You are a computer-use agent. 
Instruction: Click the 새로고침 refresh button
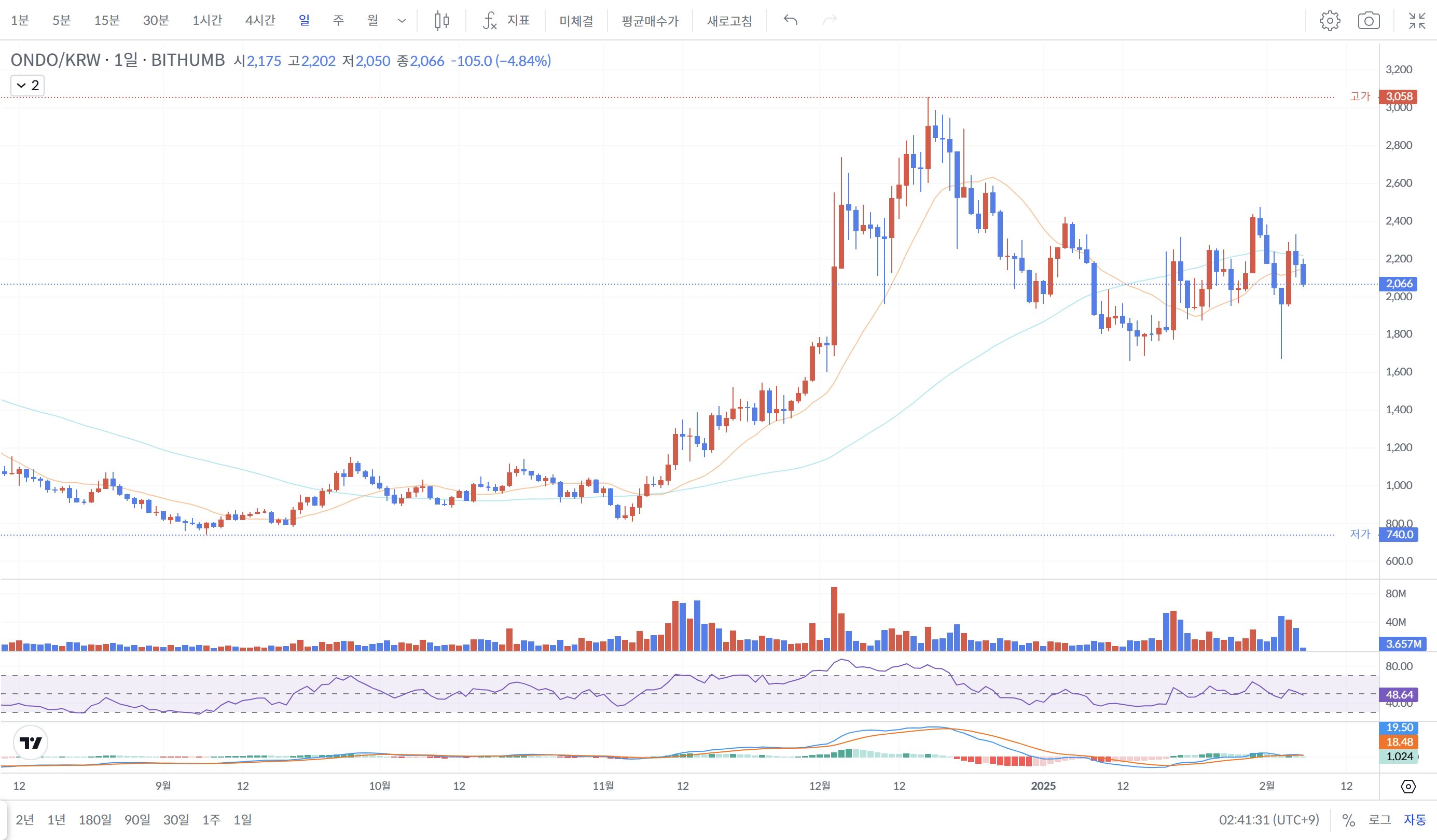[729, 21]
